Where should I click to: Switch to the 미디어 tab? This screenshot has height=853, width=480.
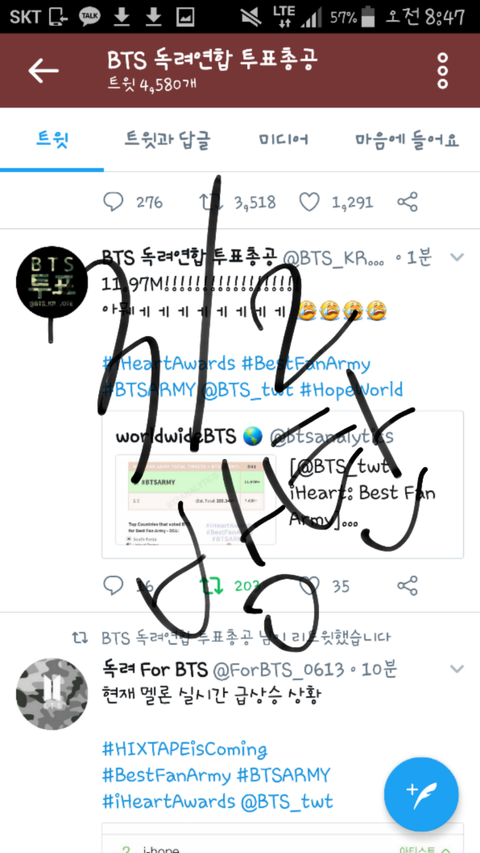pos(284,139)
